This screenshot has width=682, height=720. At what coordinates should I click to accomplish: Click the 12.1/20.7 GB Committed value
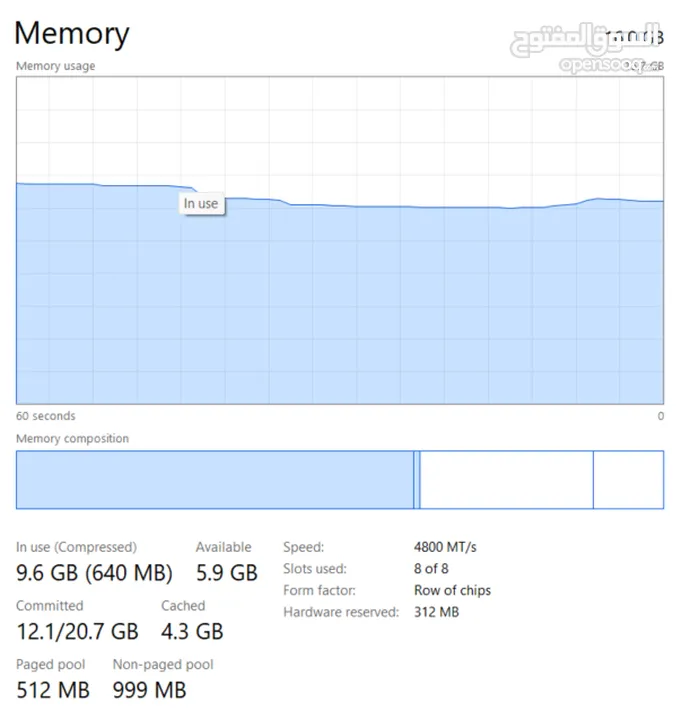tap(77, 631)
